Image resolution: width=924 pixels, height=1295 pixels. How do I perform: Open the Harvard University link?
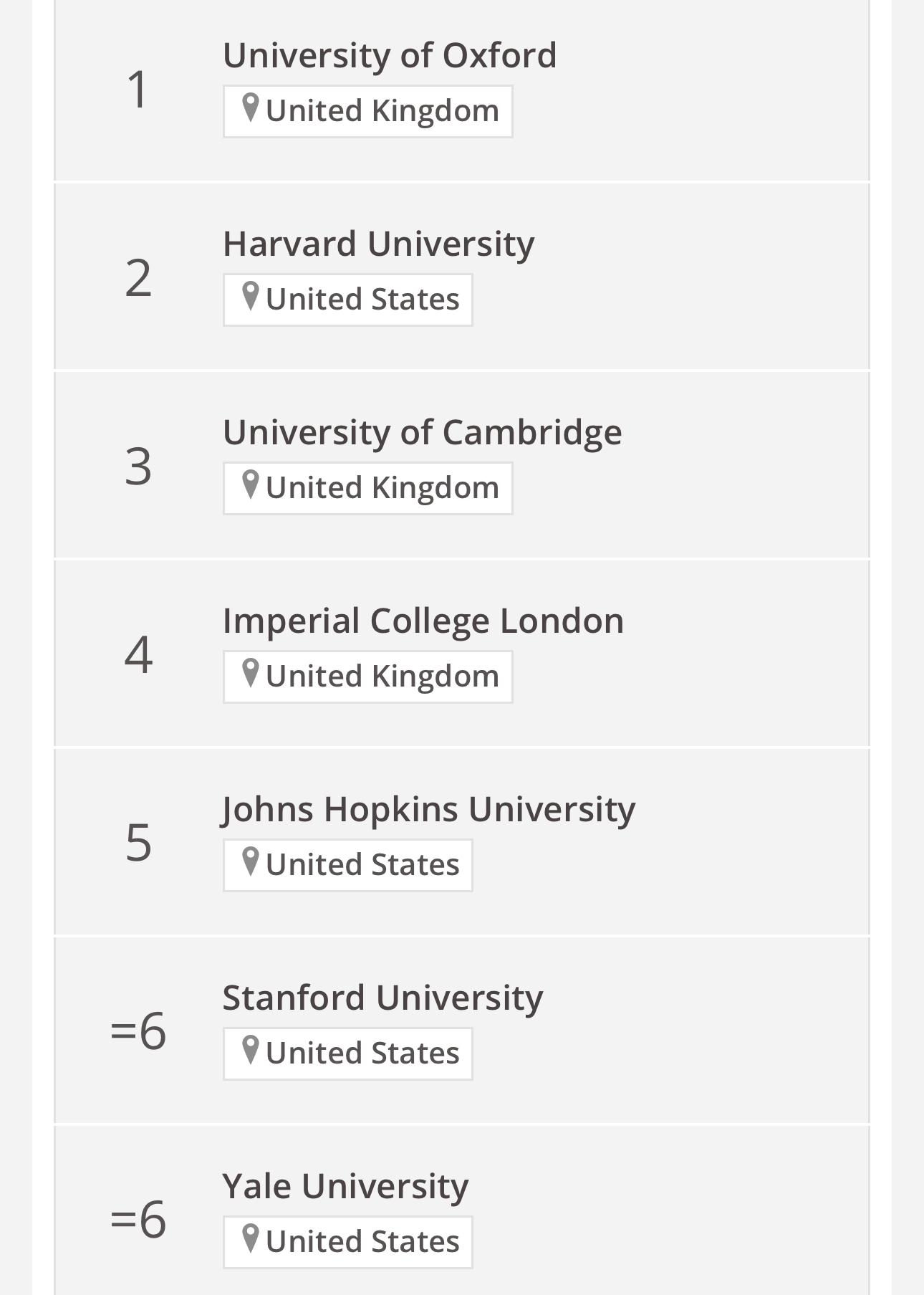(378, 244)
